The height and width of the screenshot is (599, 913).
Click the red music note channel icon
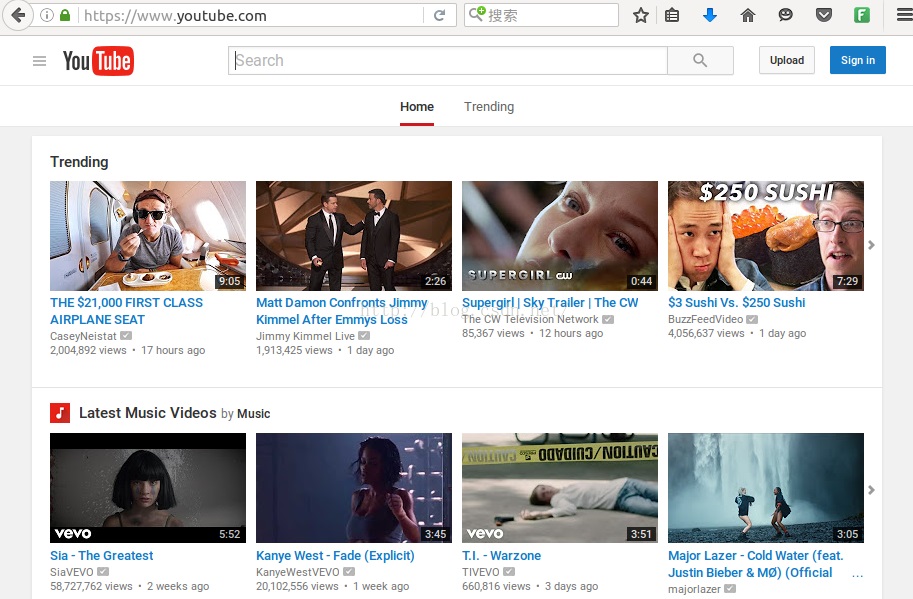60,413
